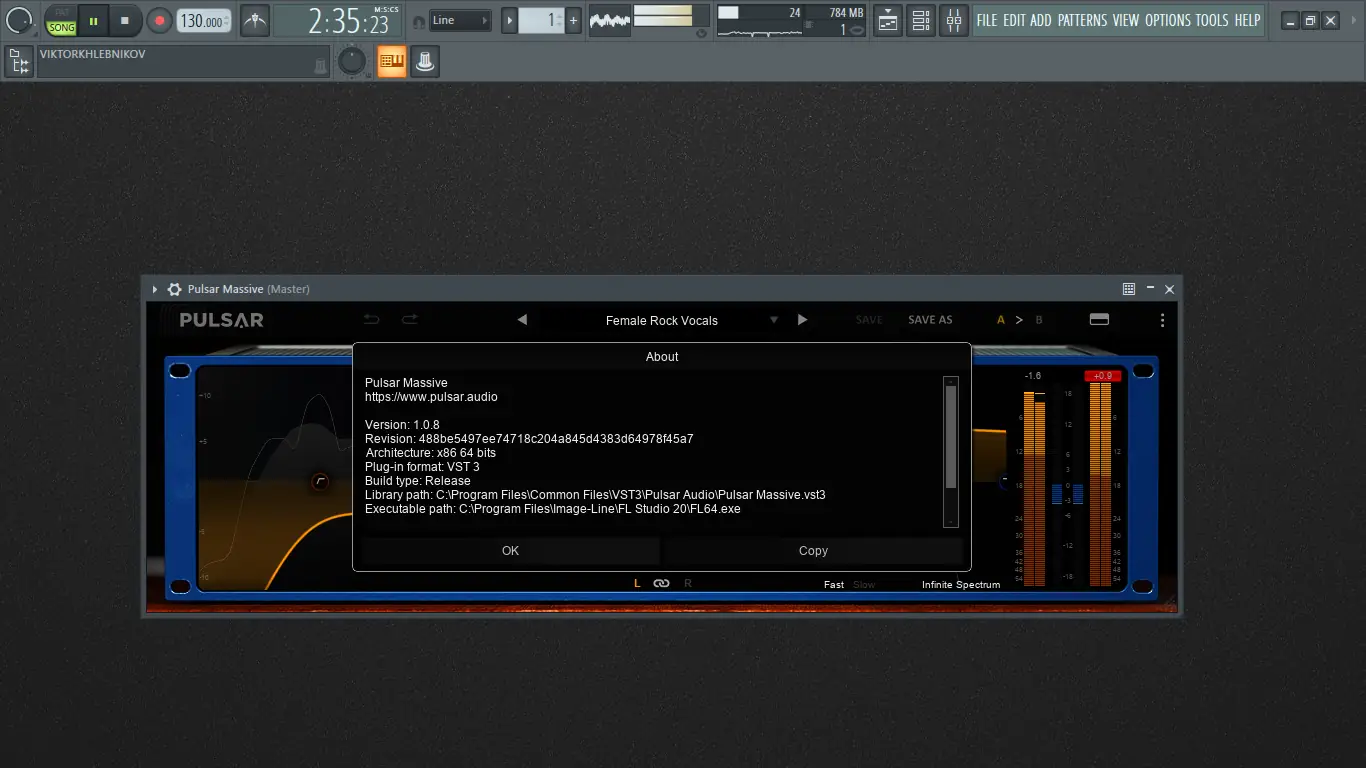
Task: Click the undo arrow in Pulsar Massive
Action: tap(372, 318)
